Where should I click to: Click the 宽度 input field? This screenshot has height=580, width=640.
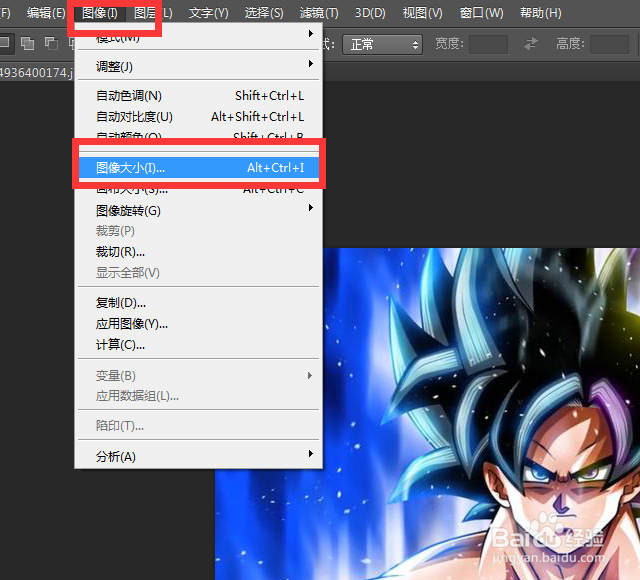tap(488, 44)
